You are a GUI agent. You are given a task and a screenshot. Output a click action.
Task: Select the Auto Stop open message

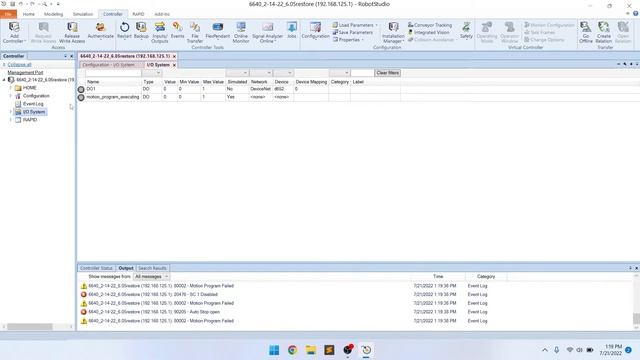pyautogui.click(x=154, y=312)
